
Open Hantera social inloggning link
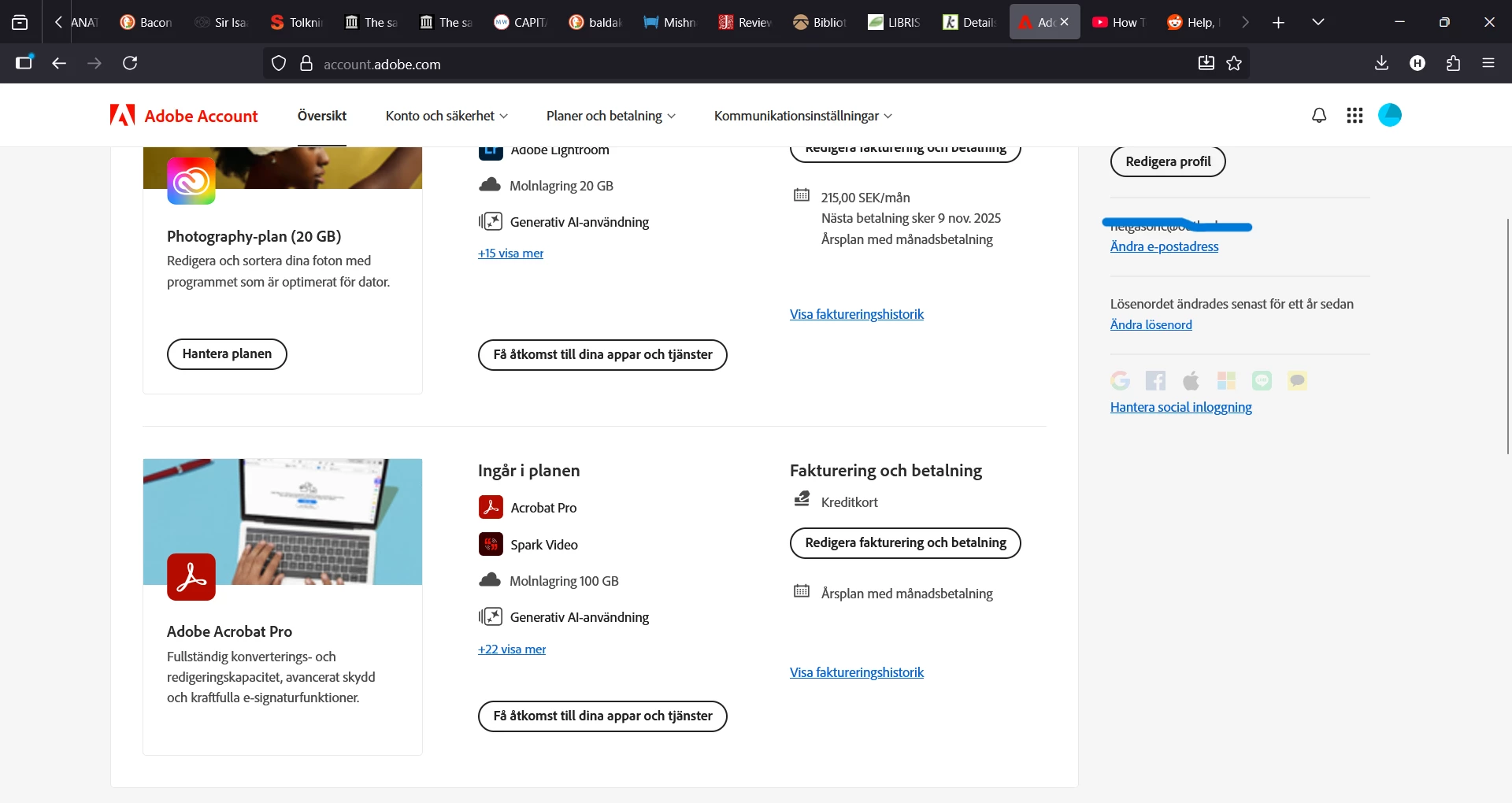point(1180,407)
